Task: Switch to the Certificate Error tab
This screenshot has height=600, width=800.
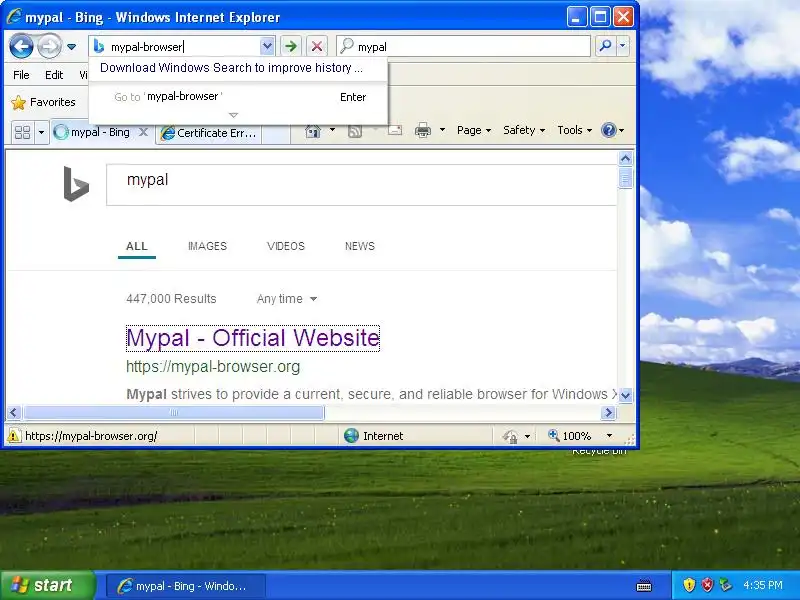Action: coord(209,133)
